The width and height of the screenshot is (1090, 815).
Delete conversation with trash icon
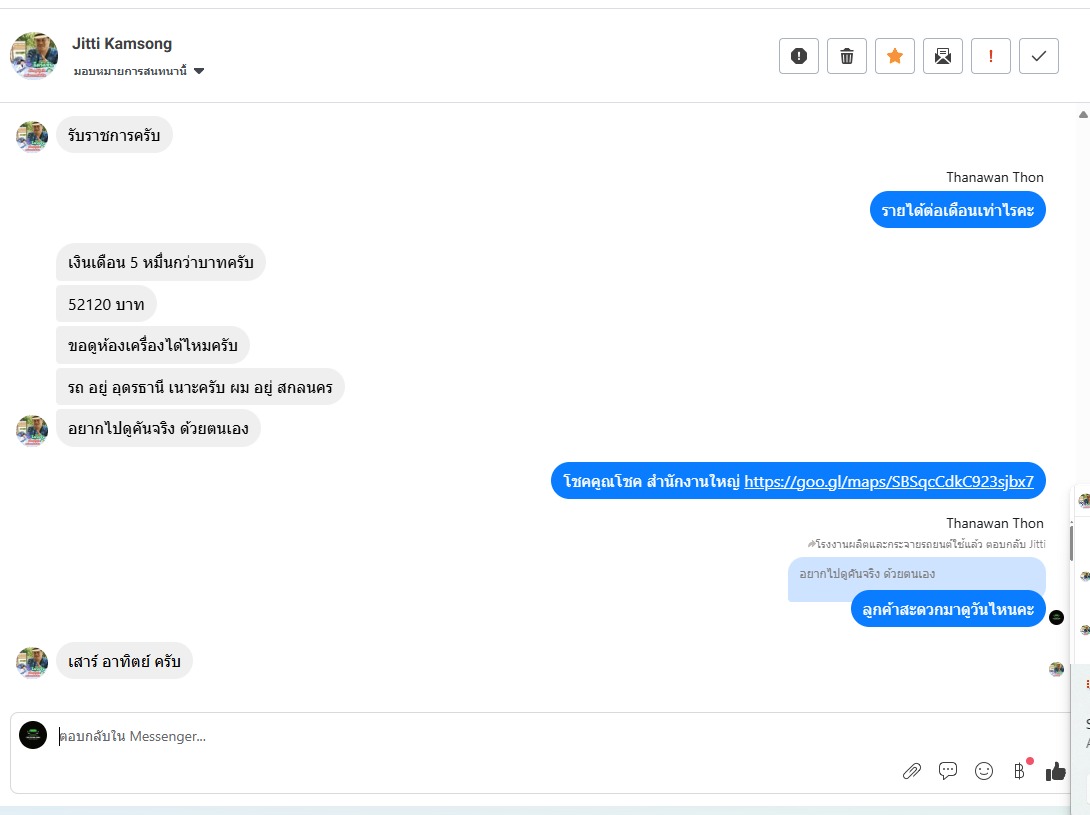click(847, 56)
